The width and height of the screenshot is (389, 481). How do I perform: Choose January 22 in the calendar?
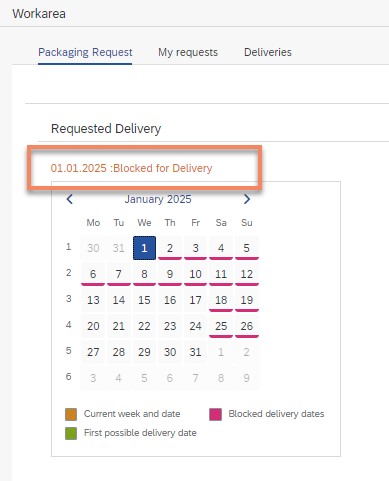[x=144, y=326]
